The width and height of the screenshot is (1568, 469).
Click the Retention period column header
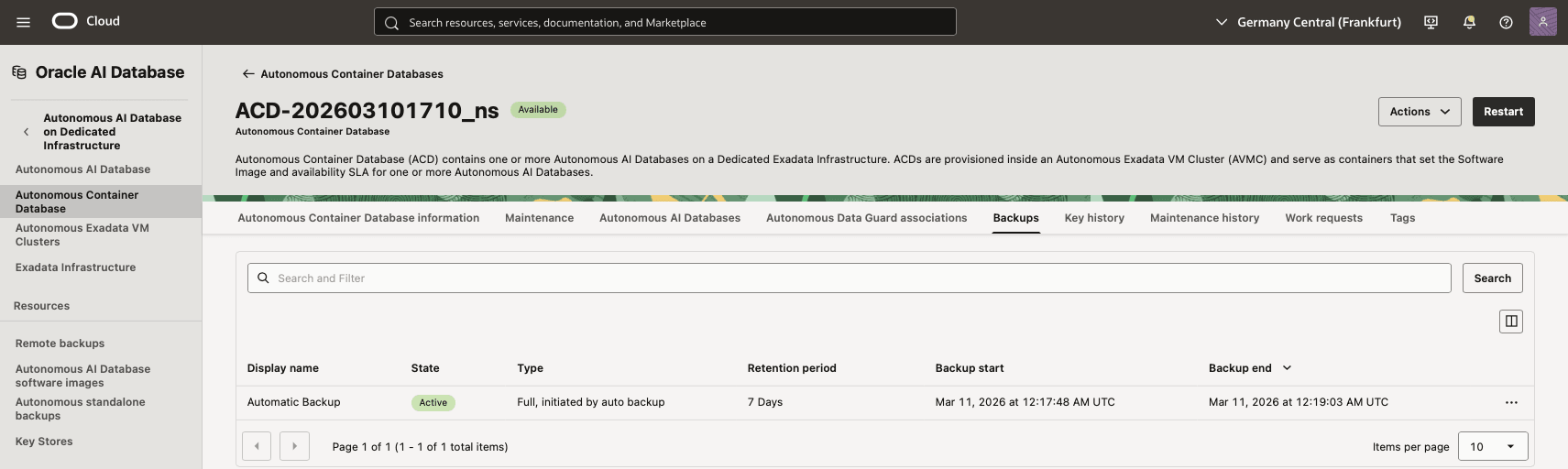coord(792,368)
